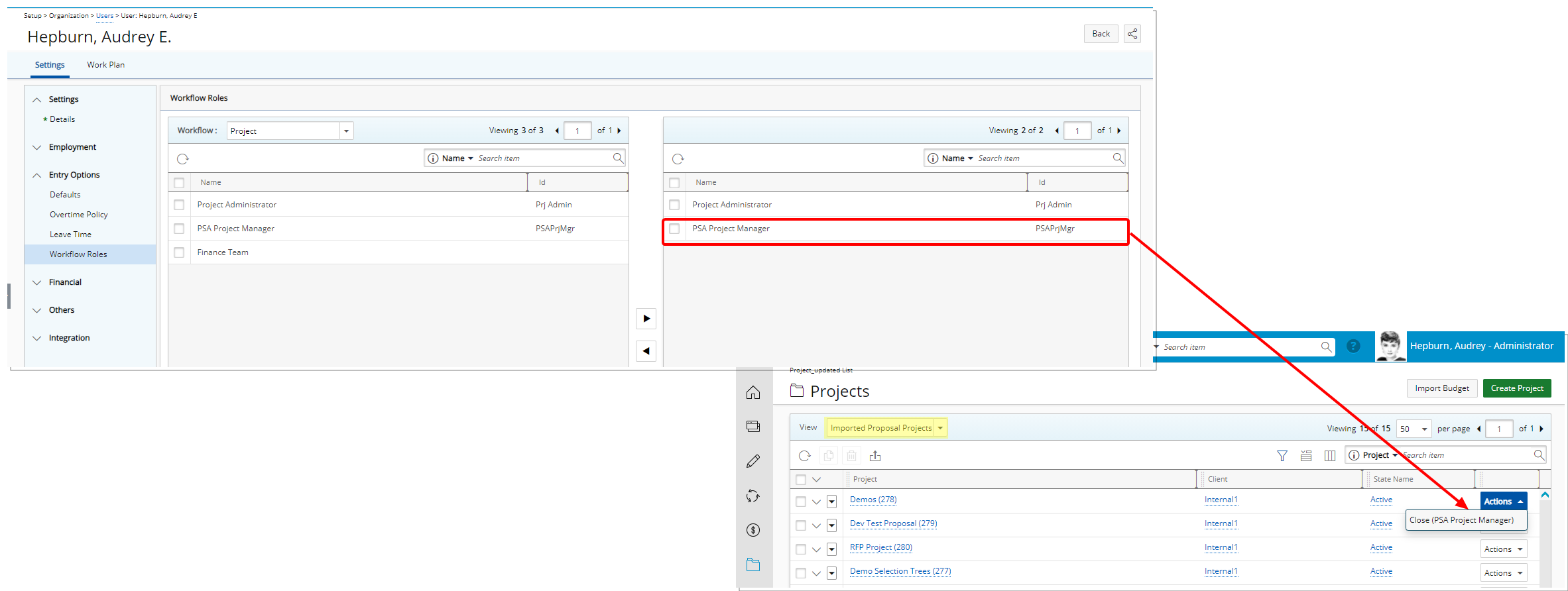The image size is (1568, 591).
Task: Go to next page of Projects list
Action: click(x=1541, y=429)
